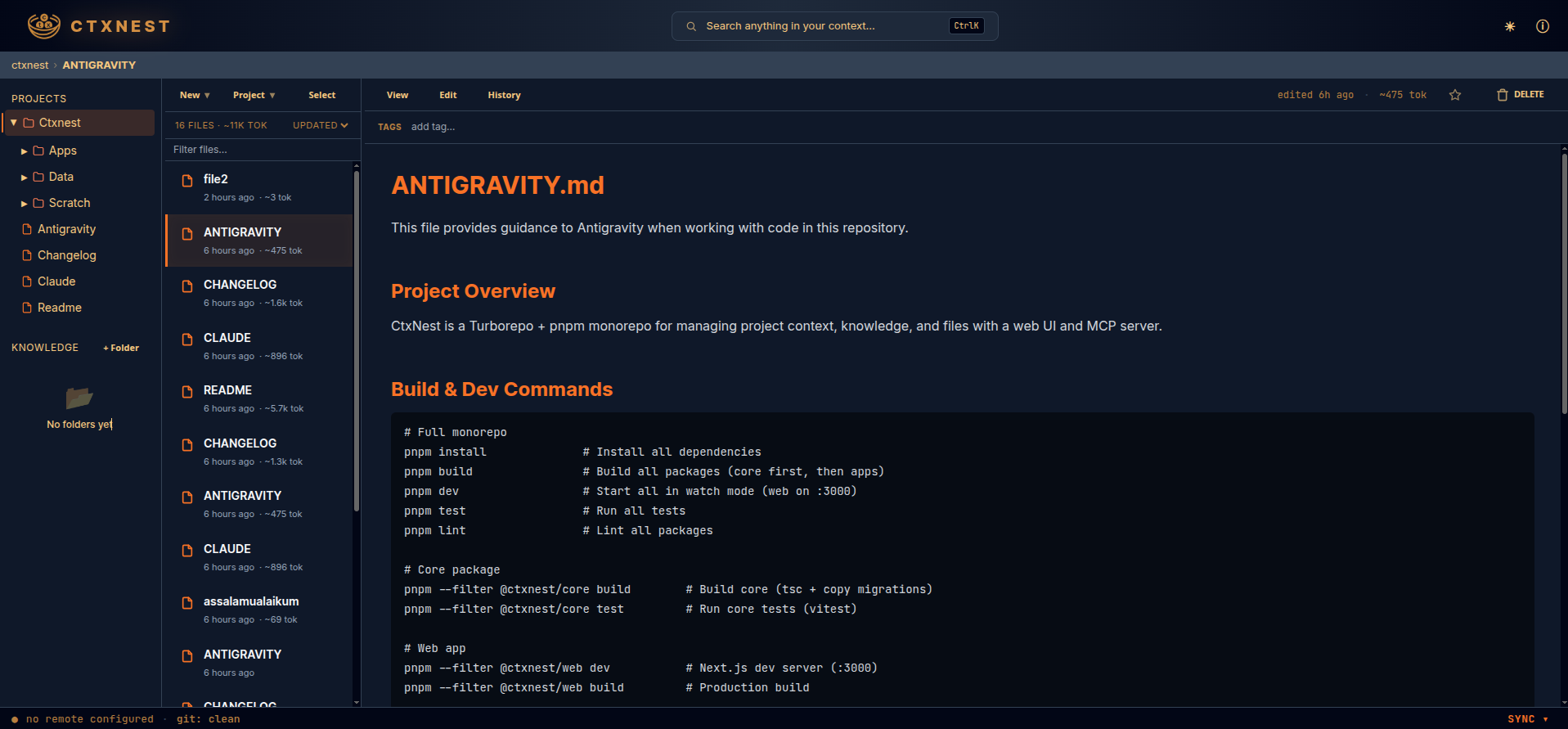Open the Project dropdown menu
Viewport: 1568px width, 729px height.
[254, 95]
